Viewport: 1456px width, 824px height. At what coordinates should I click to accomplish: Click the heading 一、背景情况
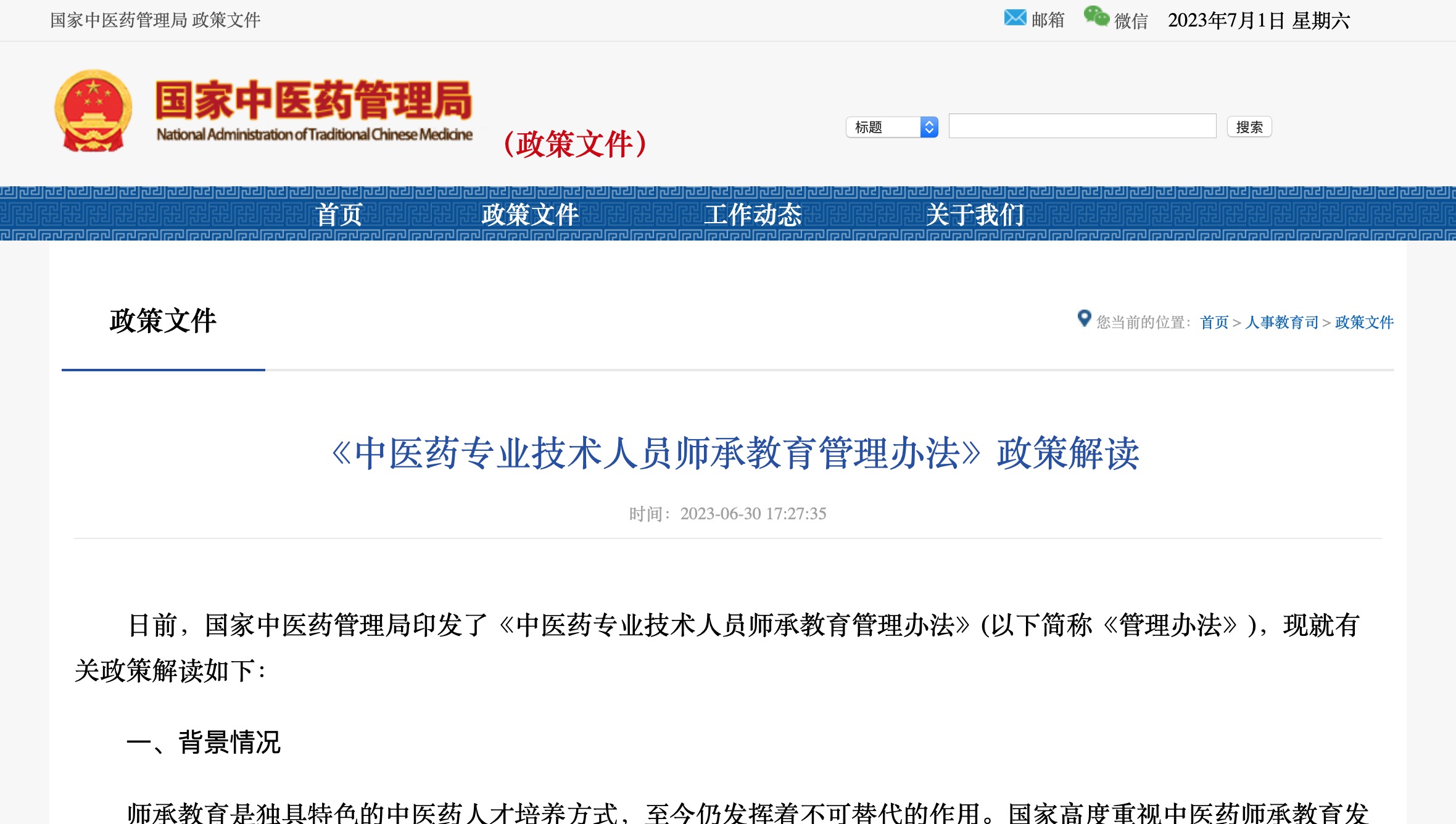coord(204,742)
